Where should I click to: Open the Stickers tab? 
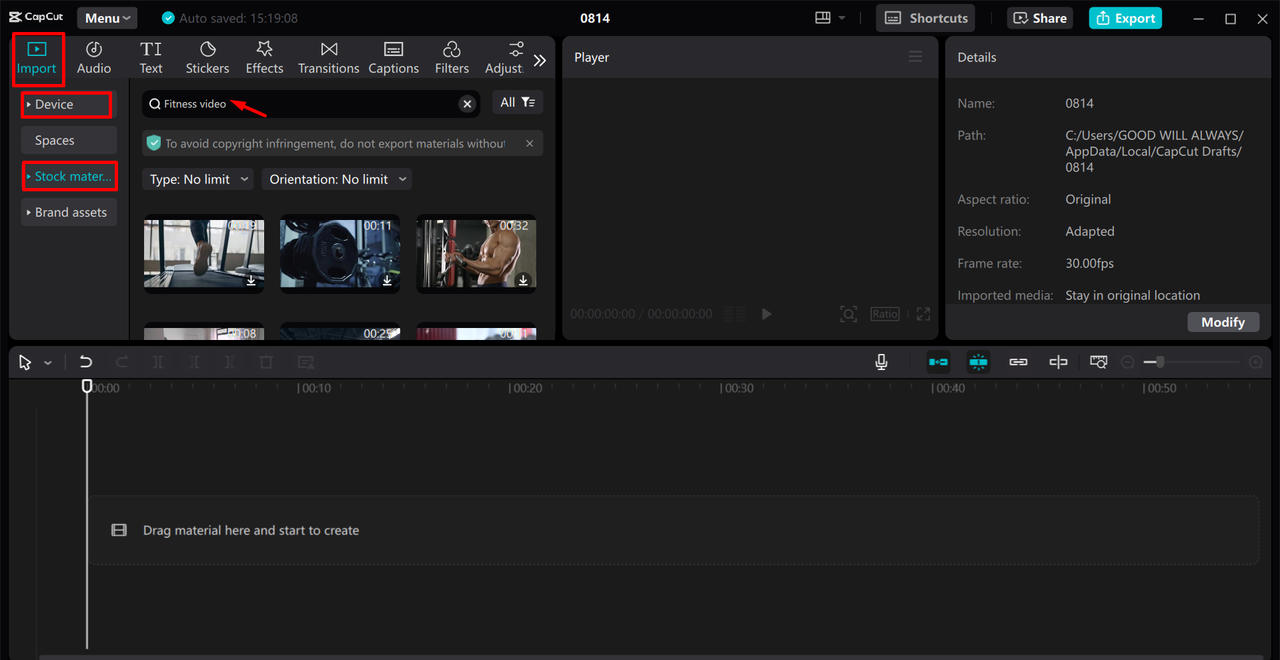pyautogui.click(x=207, y=58)
